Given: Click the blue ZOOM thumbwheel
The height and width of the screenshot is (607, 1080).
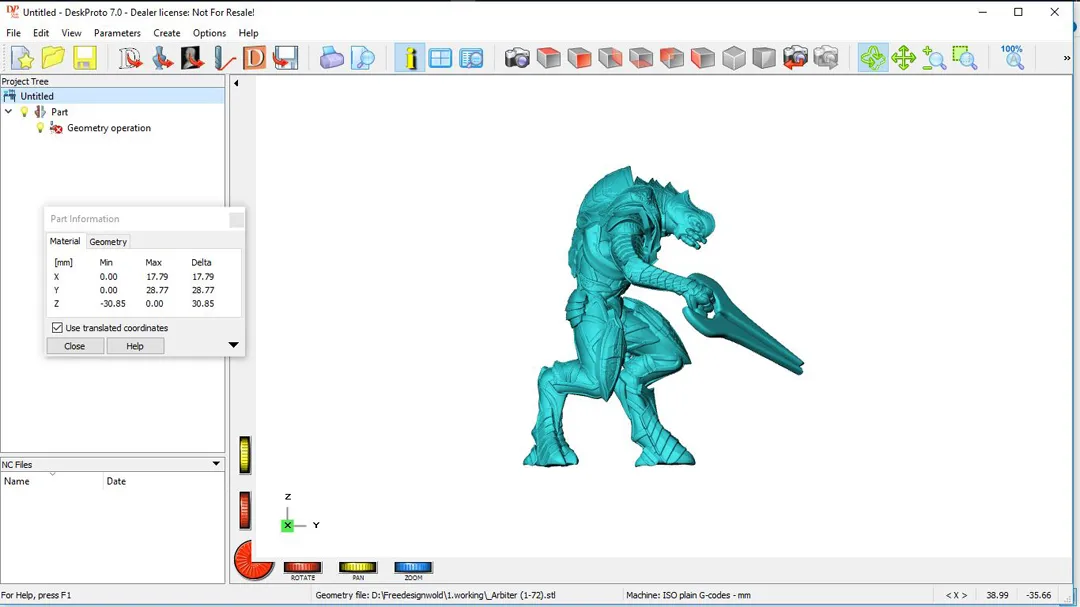Looking at the screenshot, I should click(413, 567).
